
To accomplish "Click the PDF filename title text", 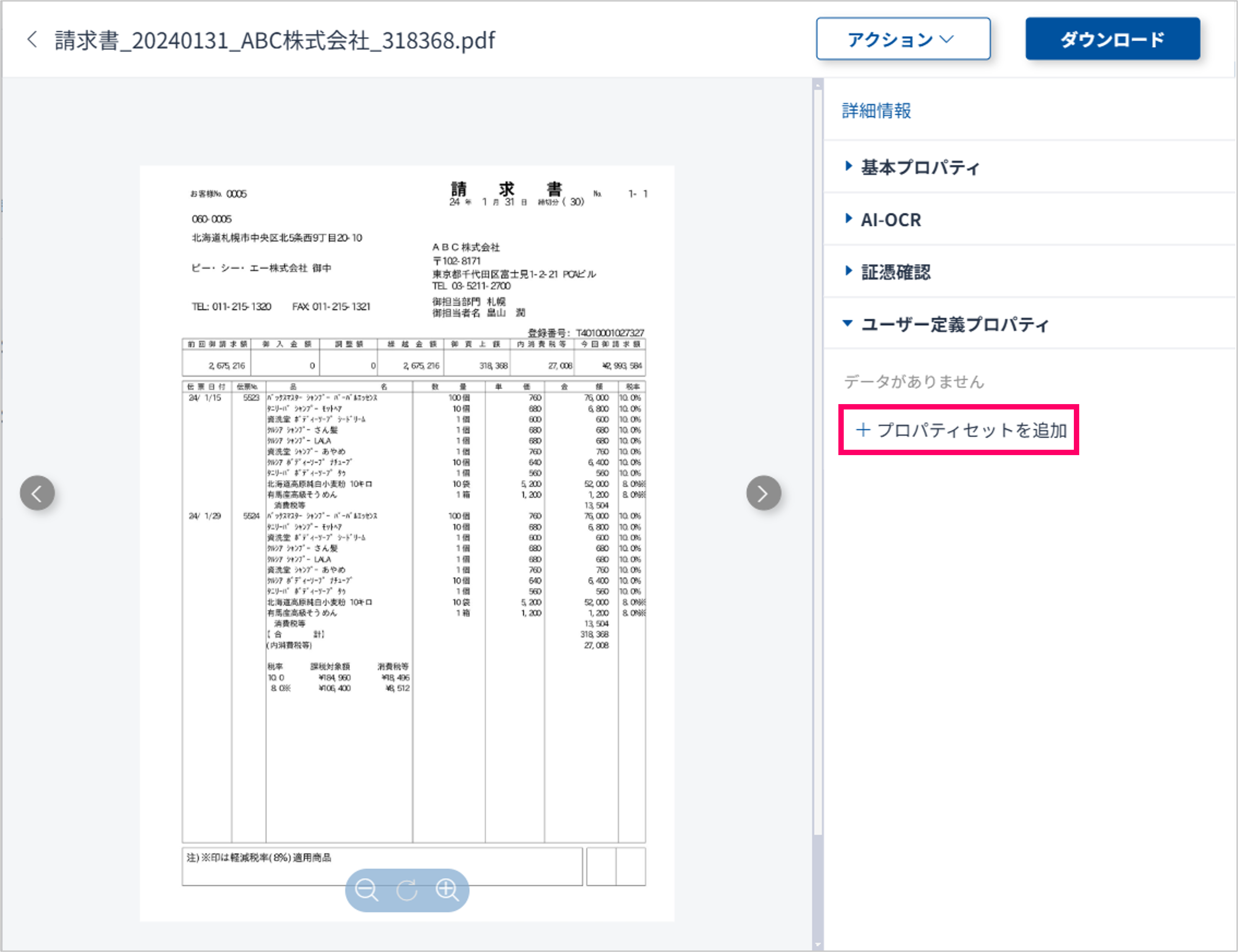I will click(274, 40).
